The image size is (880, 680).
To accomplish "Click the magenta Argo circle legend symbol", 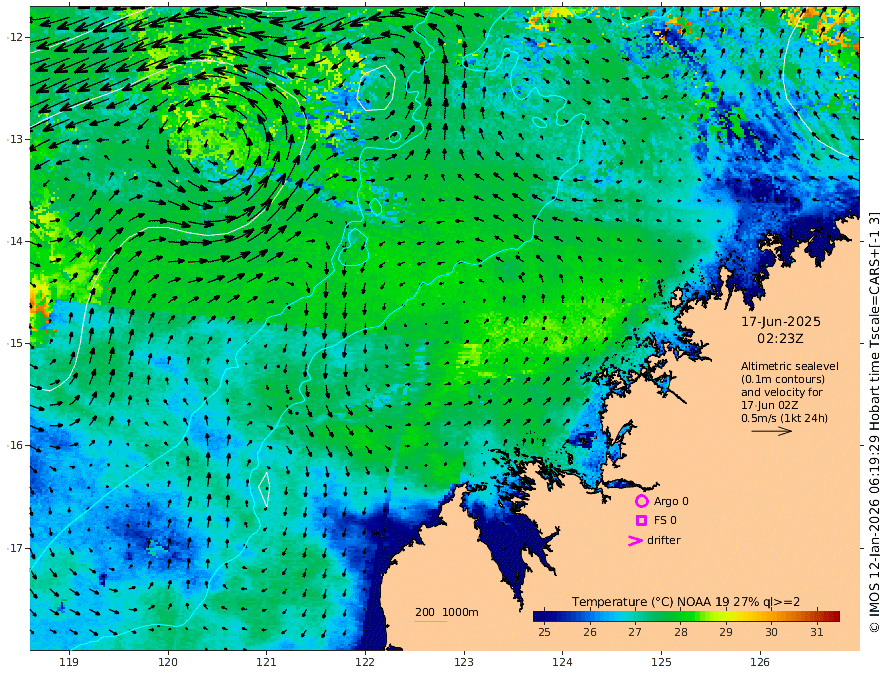I will 641,501.
